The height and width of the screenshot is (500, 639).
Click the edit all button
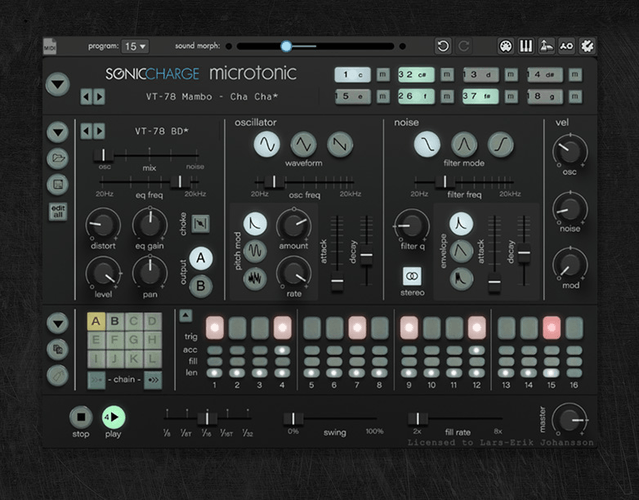coord(58,211)
